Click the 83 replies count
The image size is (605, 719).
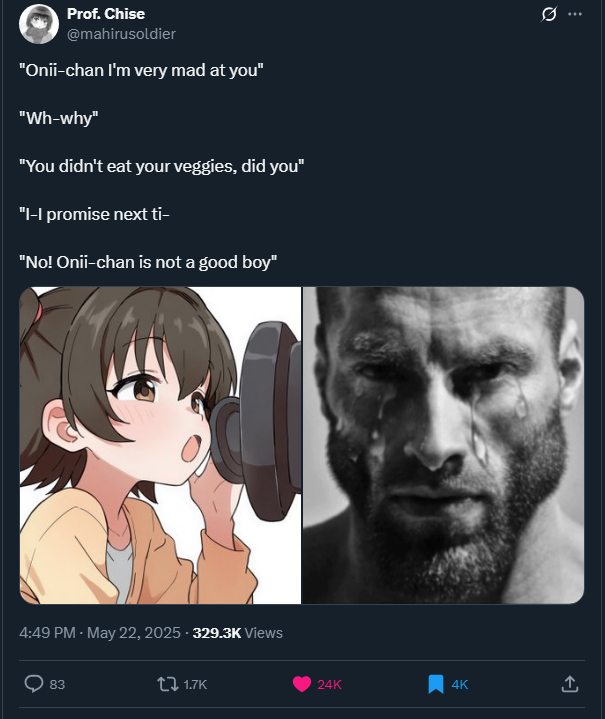57,685
